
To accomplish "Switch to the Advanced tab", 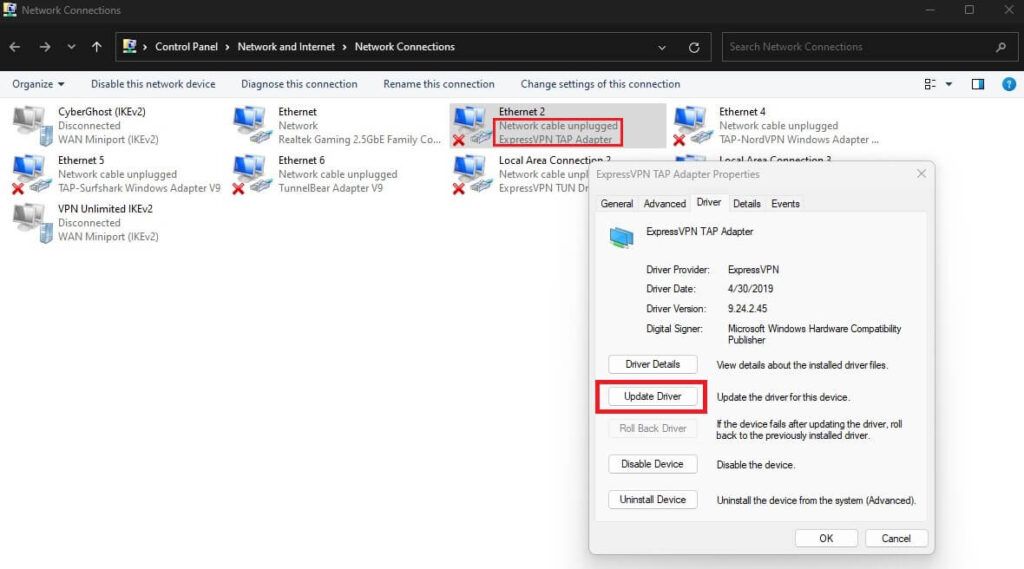I will pyautogui.click(x=665, y=204).
